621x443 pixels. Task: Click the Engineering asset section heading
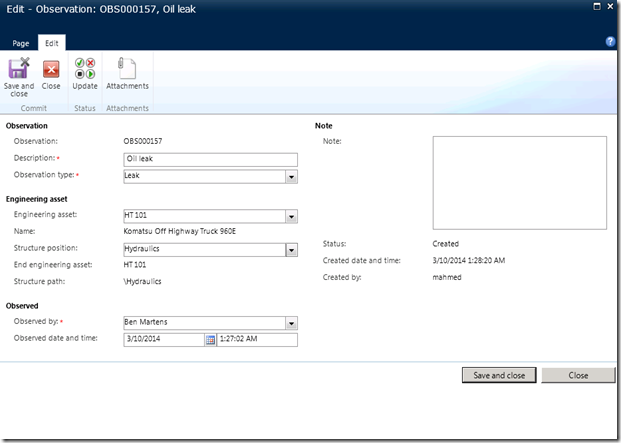point(36,199)
